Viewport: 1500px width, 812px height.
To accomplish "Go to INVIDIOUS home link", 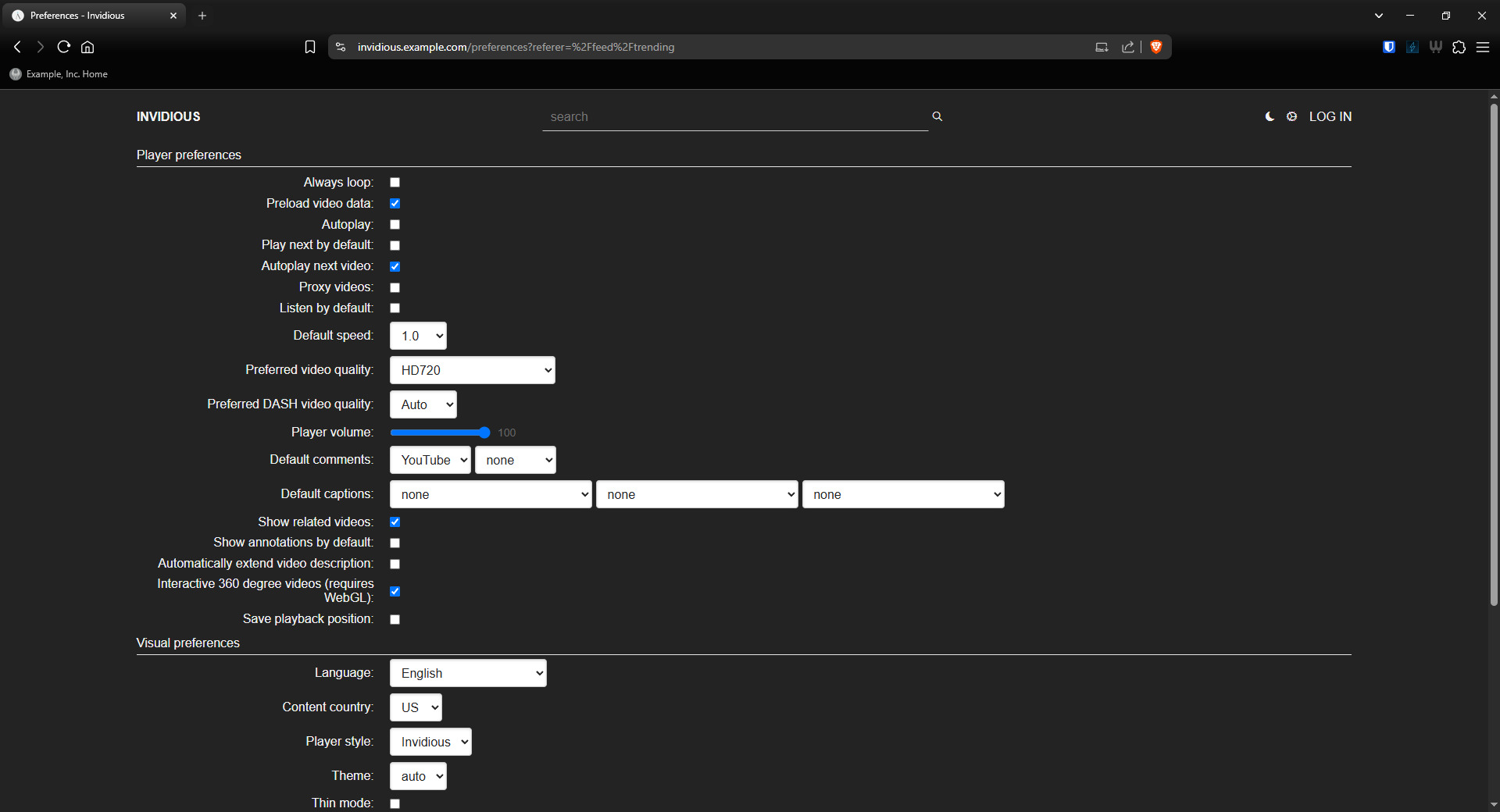I will [168, 116].
